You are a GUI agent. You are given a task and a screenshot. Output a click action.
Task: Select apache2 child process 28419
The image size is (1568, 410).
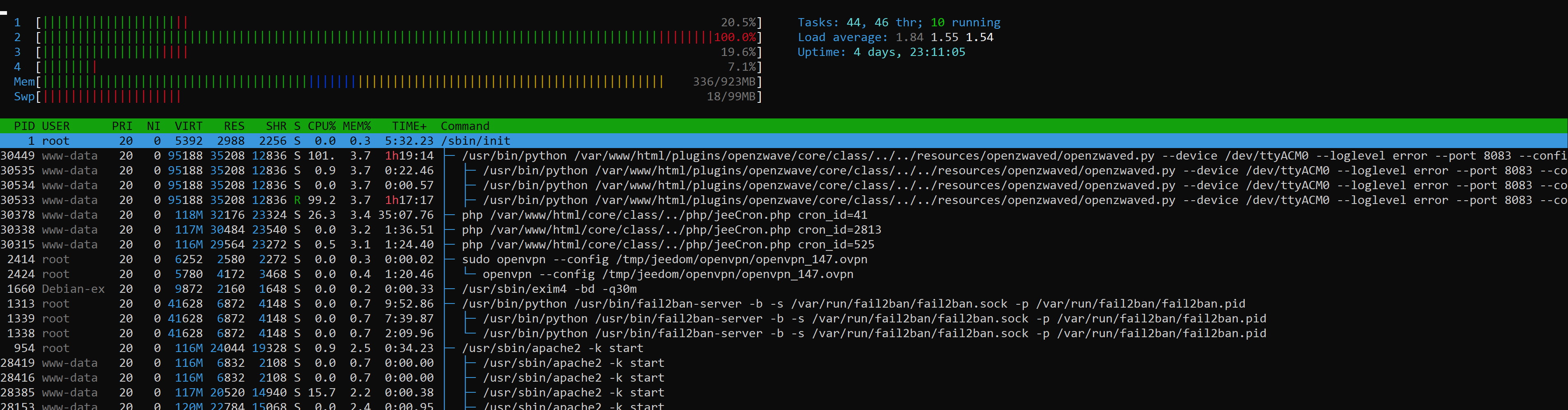coord(784,363)
